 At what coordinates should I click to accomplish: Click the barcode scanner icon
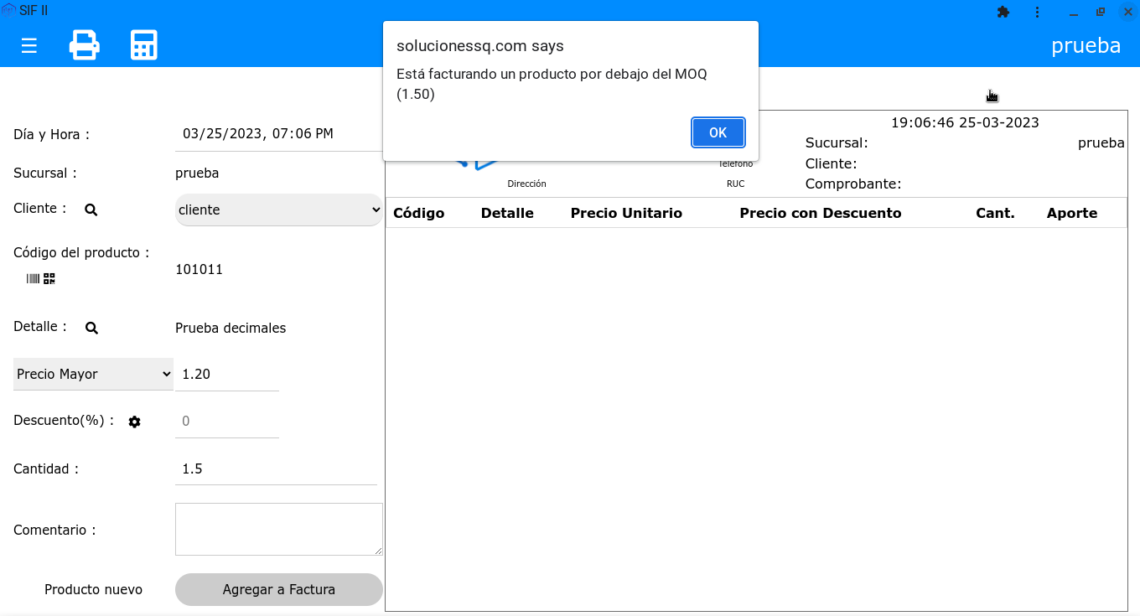[33, 279]
